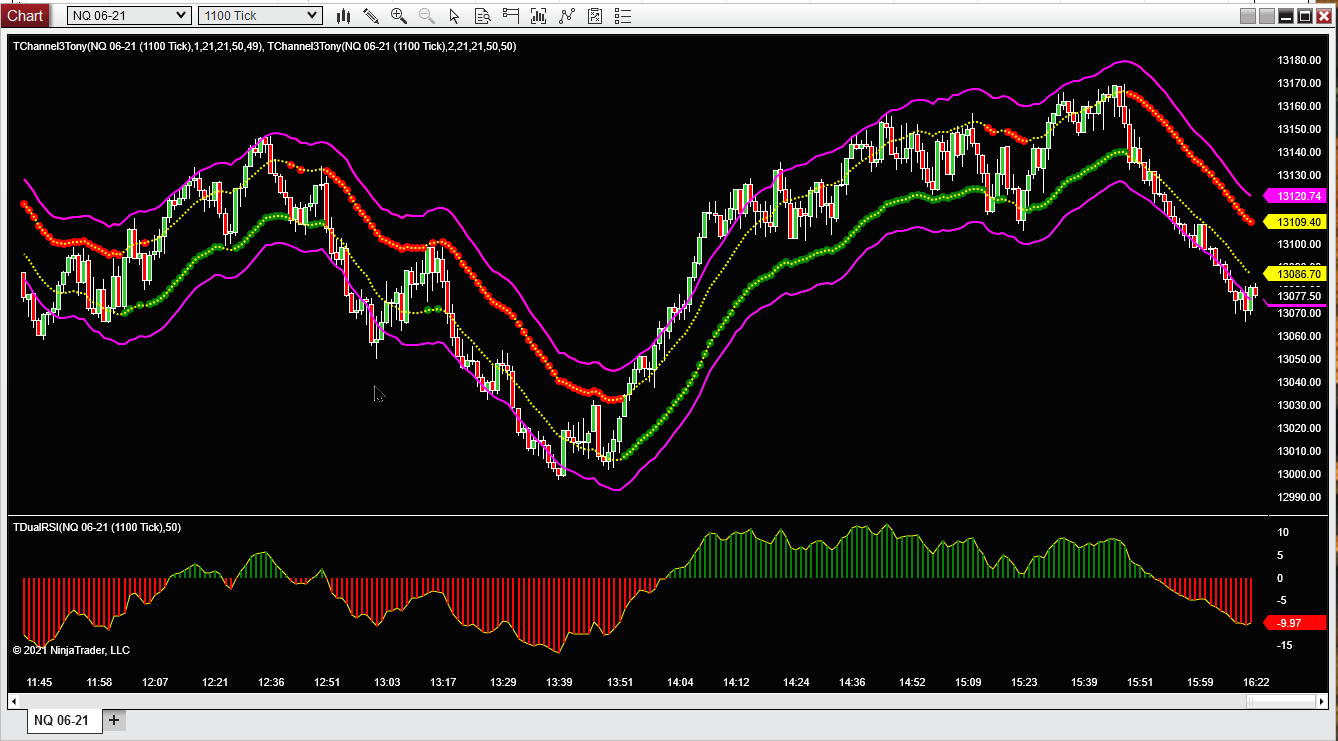This screenshot has height=741, width=1338.
Task: Close the chart window
Action: (x=1323, y=15)
